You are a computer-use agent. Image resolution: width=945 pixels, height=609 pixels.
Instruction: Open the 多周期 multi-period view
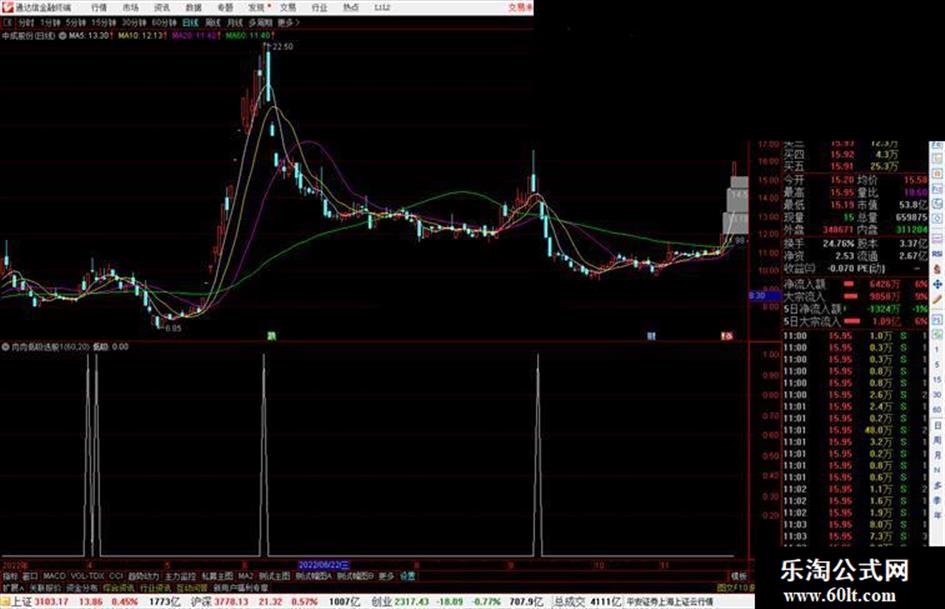pos(260,22)
